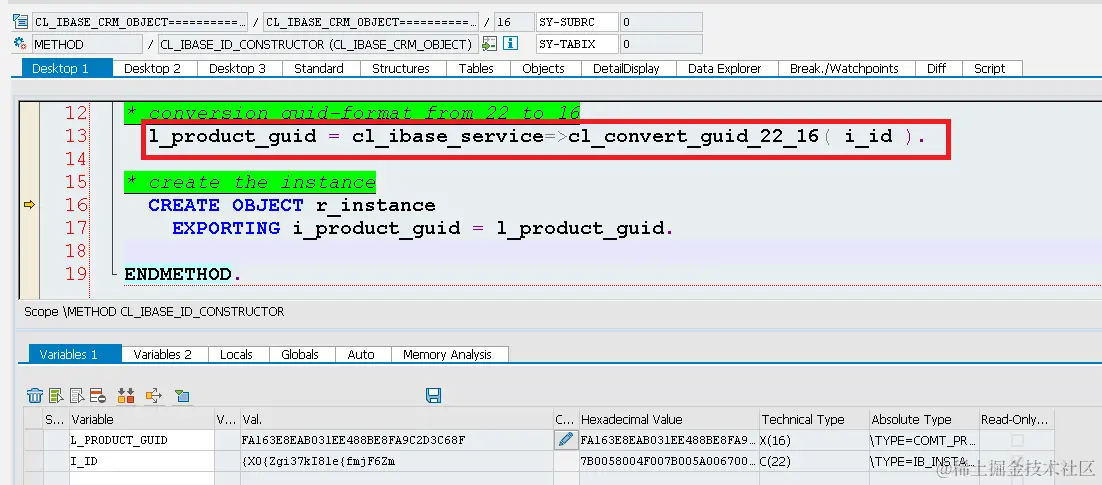Viewport: 1102px width, 485px height.
Task: Select the Memory Analysis tab
Action: (448, 354)
